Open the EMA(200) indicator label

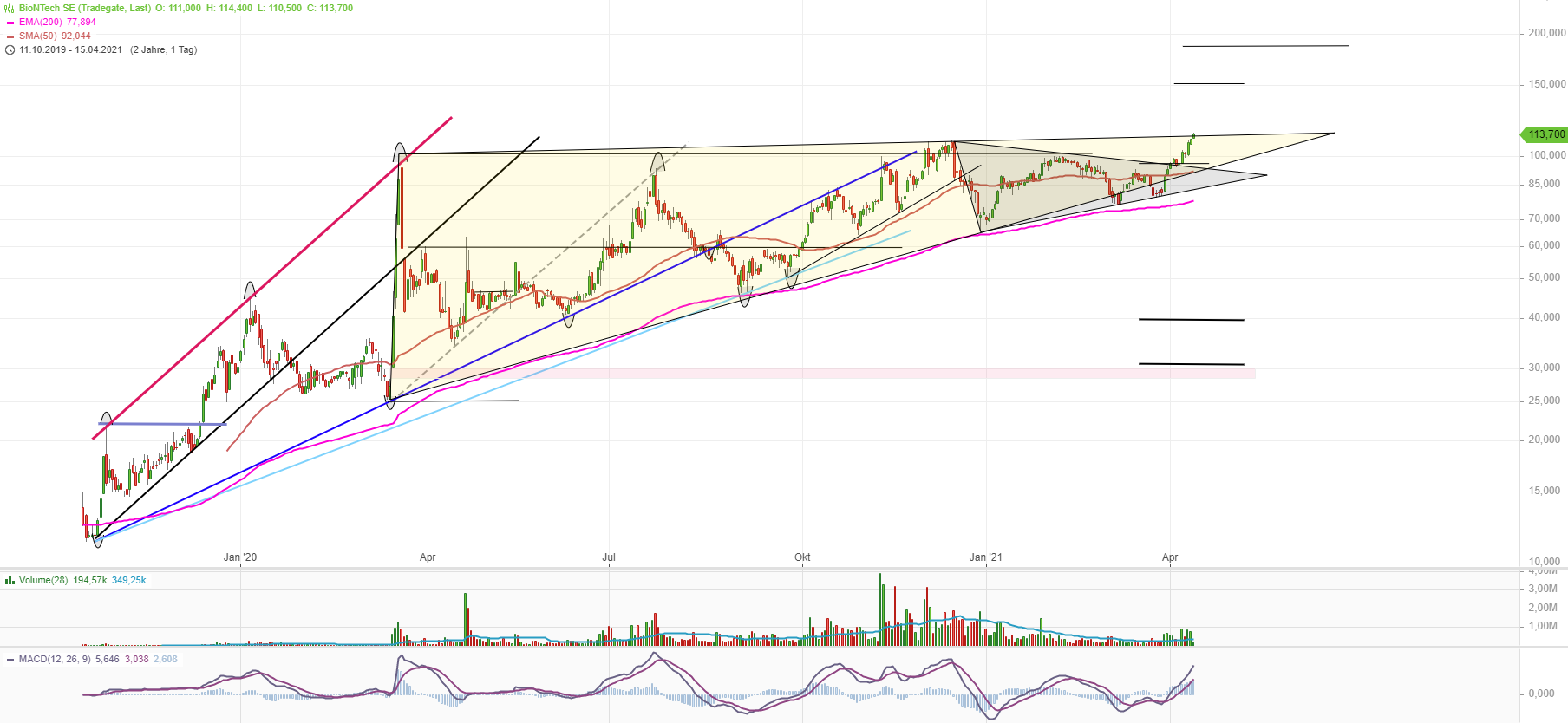tap(41, 22)
